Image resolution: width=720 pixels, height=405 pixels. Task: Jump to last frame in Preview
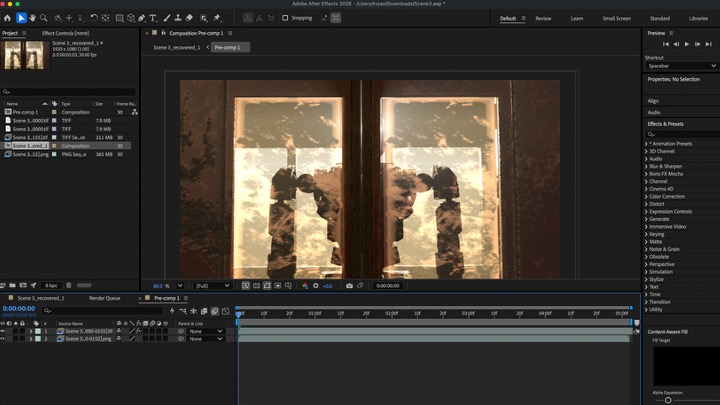pyautogui.click(x=709, y=44)
